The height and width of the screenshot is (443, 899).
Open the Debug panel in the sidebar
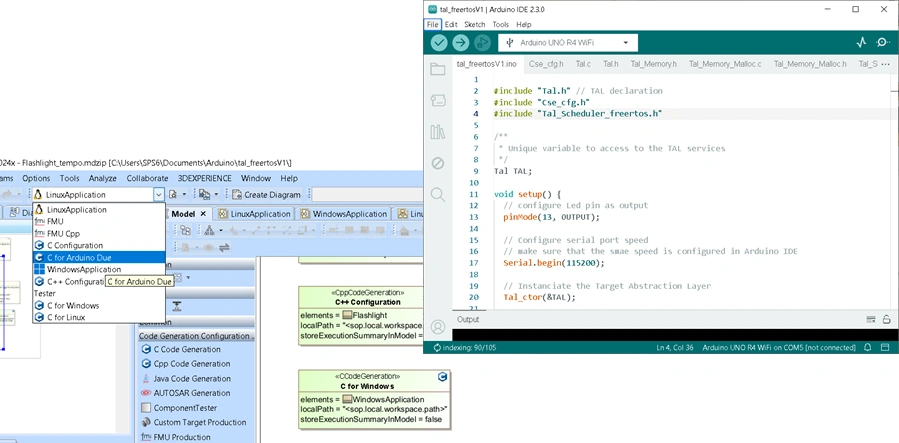[x=437, y=163]
